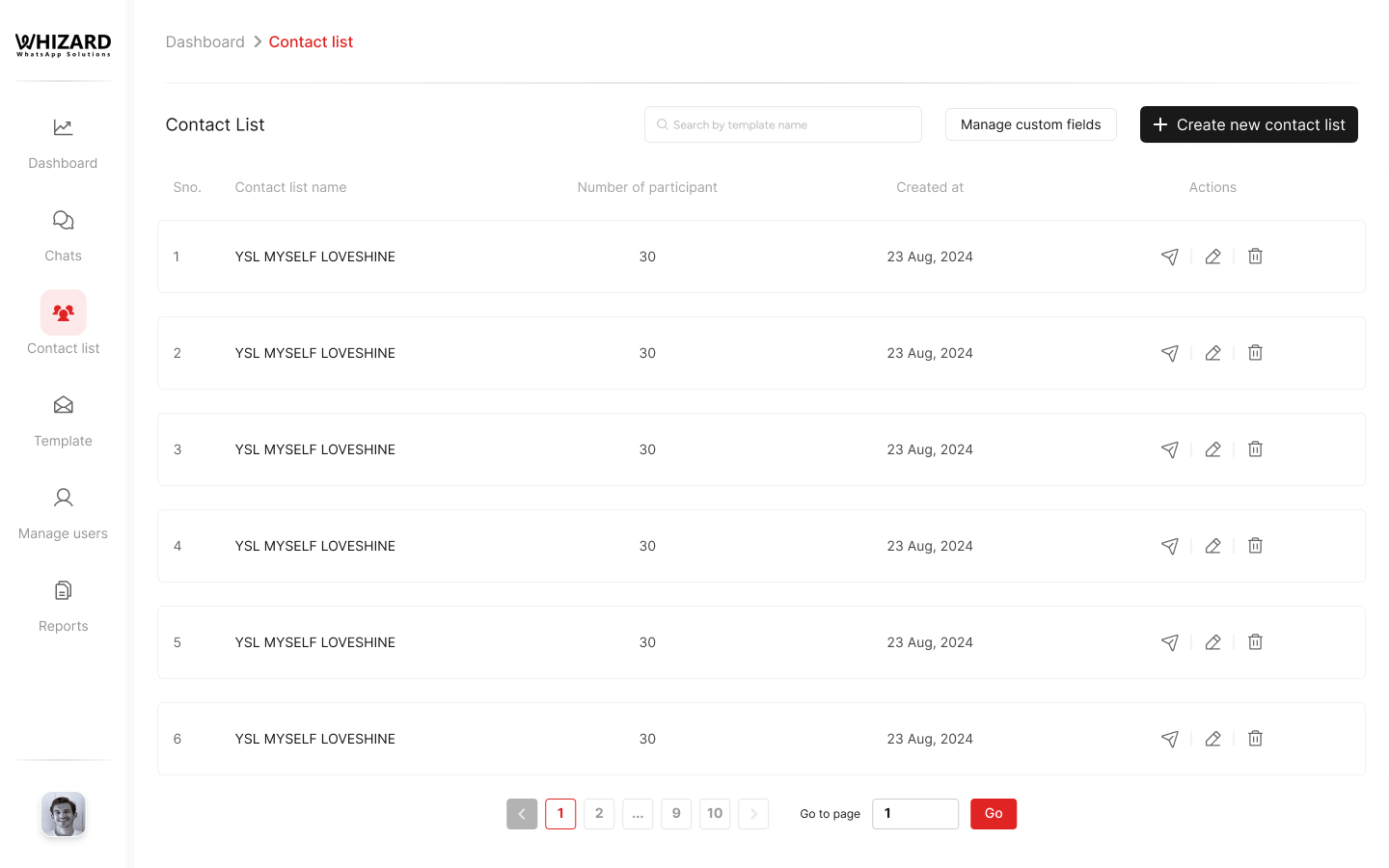Open the user profile avatar
1389x868 pixels.
point(64,814)
